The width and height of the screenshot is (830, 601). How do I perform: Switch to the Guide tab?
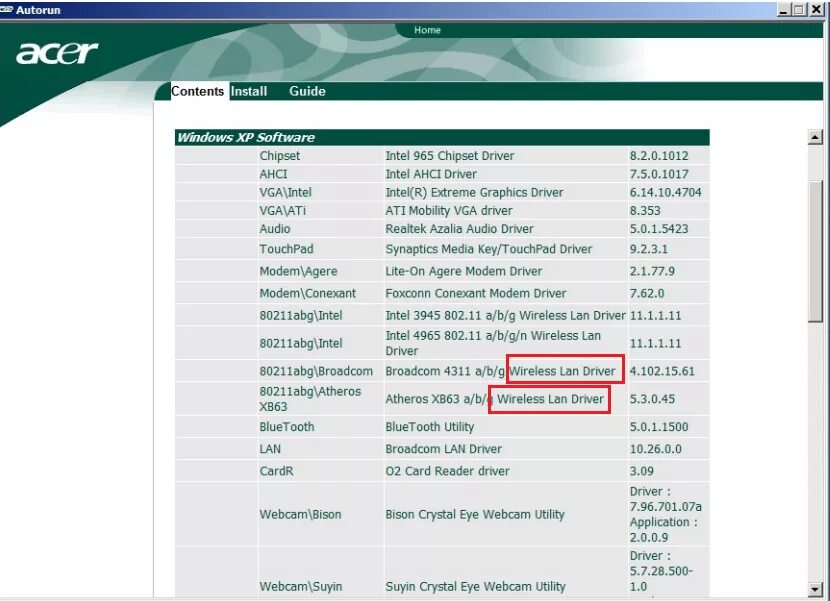click(x=307, y=91)
